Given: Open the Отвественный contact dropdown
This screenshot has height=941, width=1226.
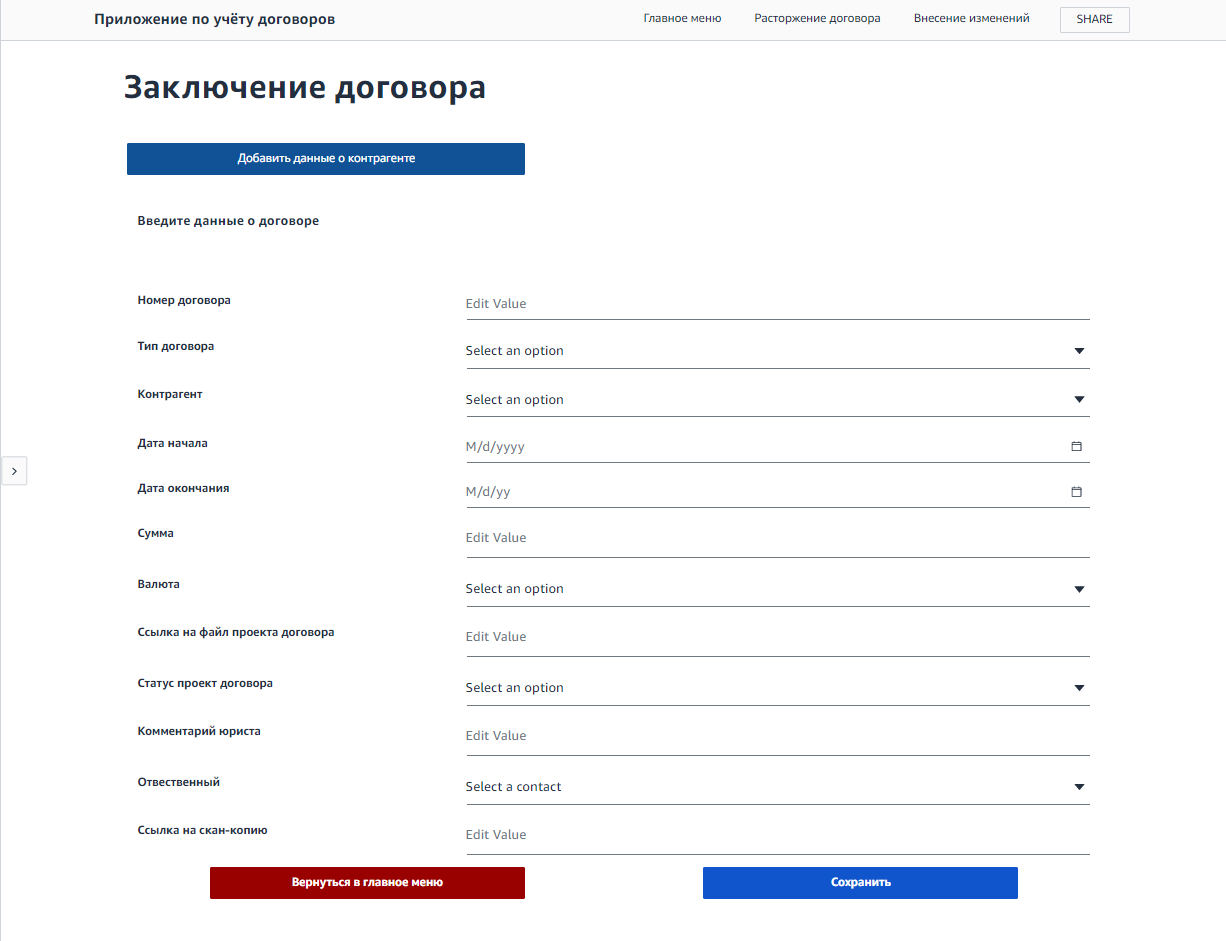Looking at the screenshot, I should 778,787.
